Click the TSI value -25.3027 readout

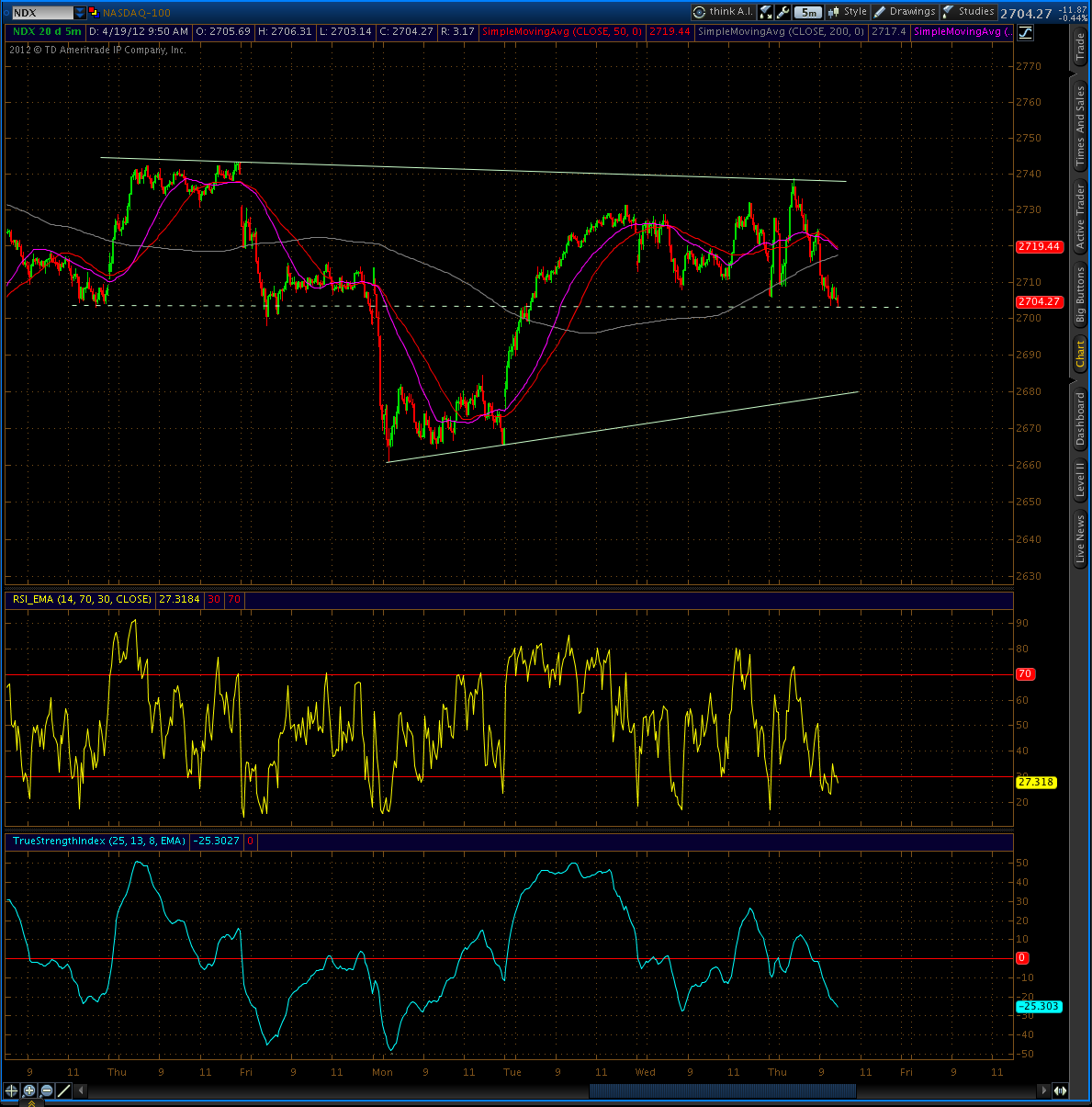218,841
